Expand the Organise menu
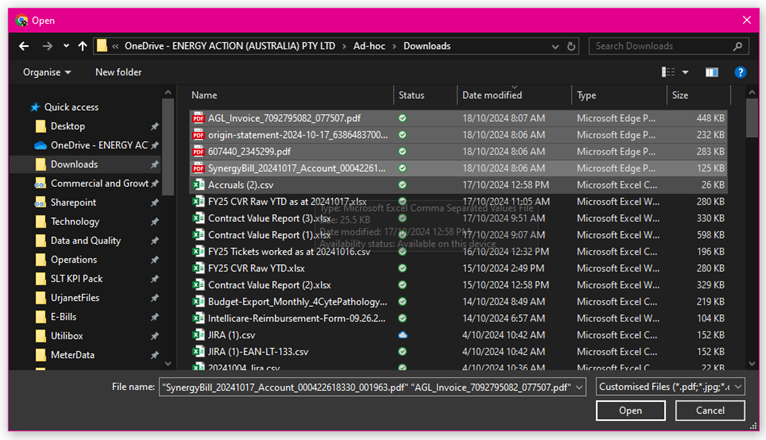Viewport: 766px width, 440px height. (x=47, y=72)
